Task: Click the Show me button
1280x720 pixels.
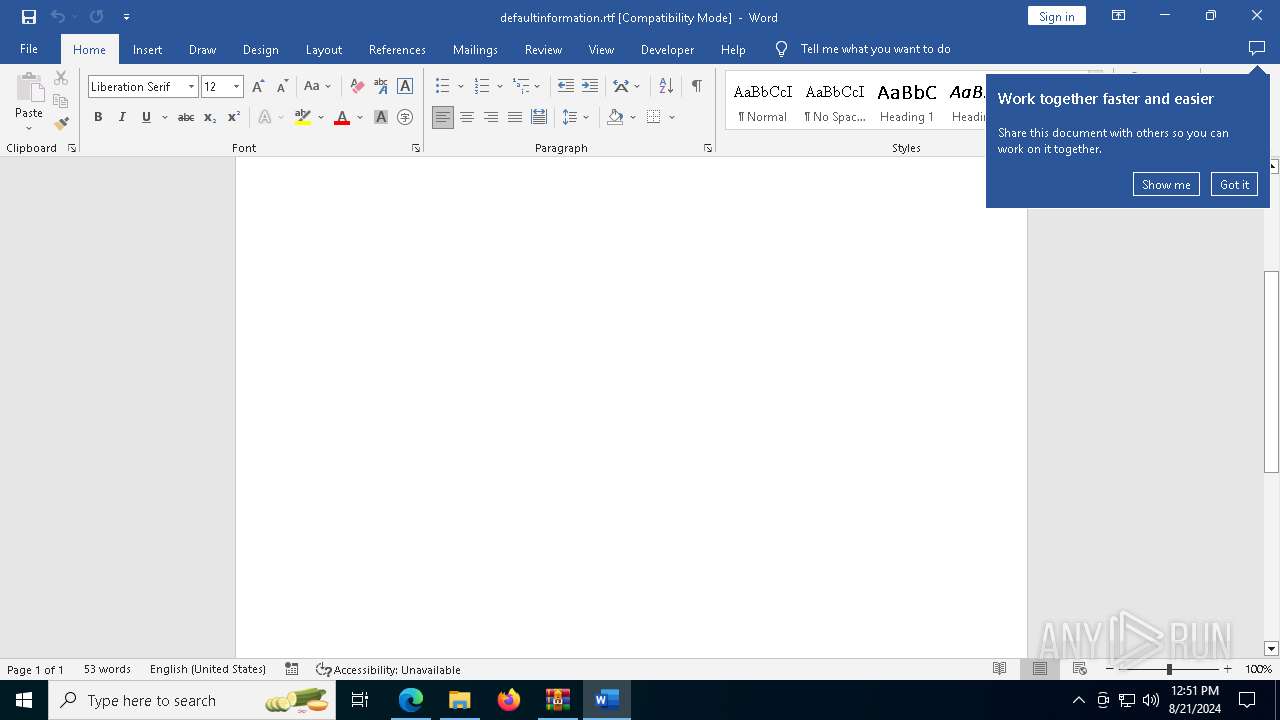Action: pyautogui.click(x=1166, y=184)
